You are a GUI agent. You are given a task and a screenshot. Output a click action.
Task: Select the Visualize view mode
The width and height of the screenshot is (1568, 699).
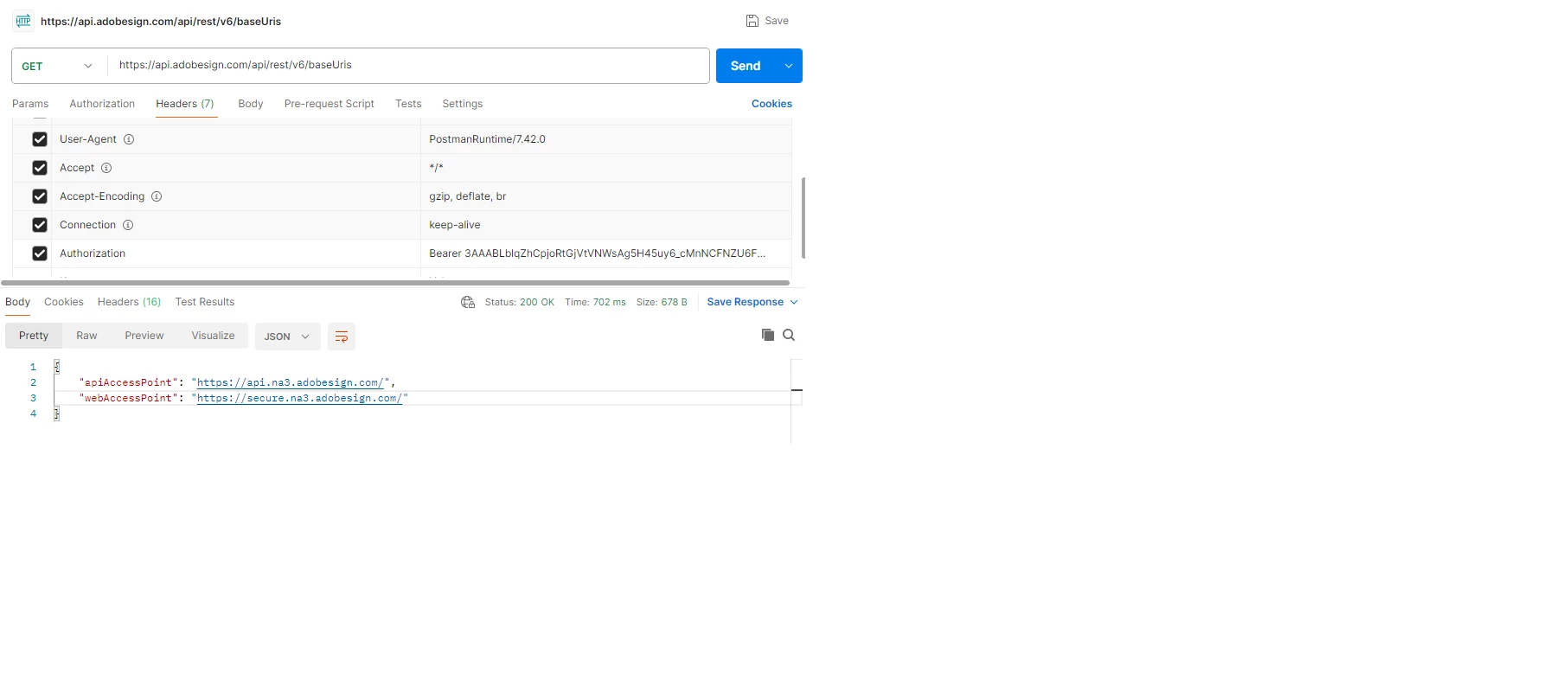click(213, 336)
